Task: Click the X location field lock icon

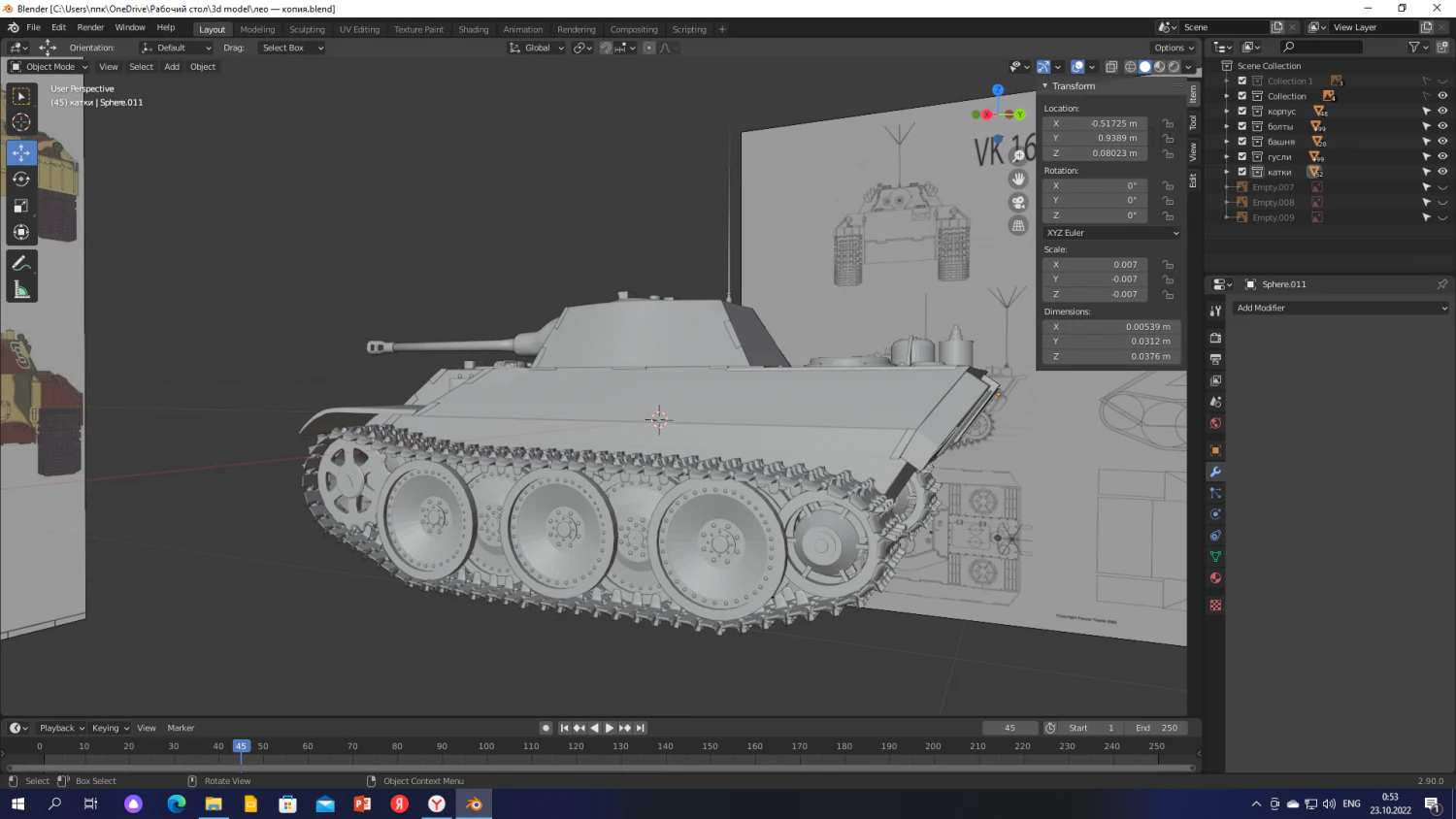Action: click(x=1168, y=123)
